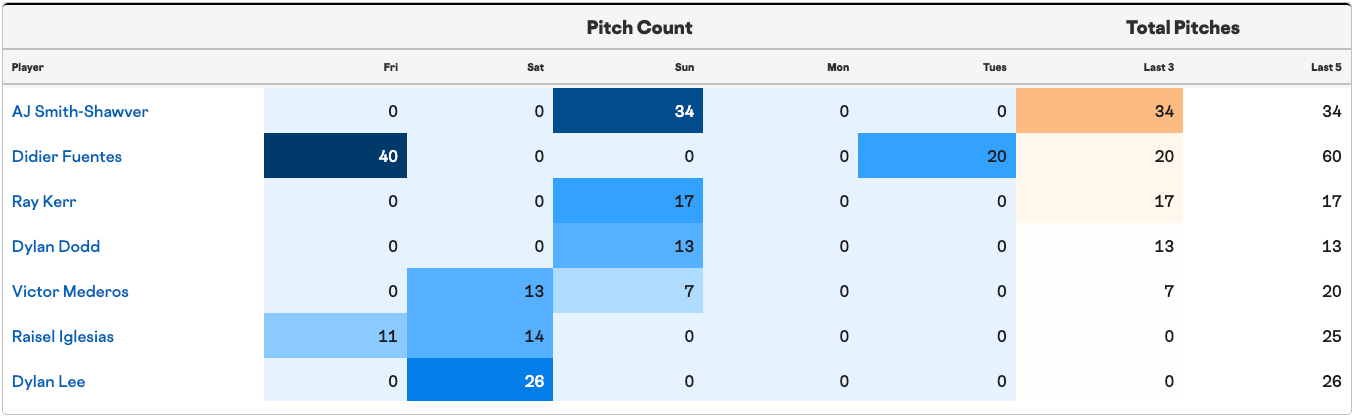
Task: Select AJ Smith-Shawver's 34-pitch Sunday cell
Action: pyautogui.click(x=628, y=112)
